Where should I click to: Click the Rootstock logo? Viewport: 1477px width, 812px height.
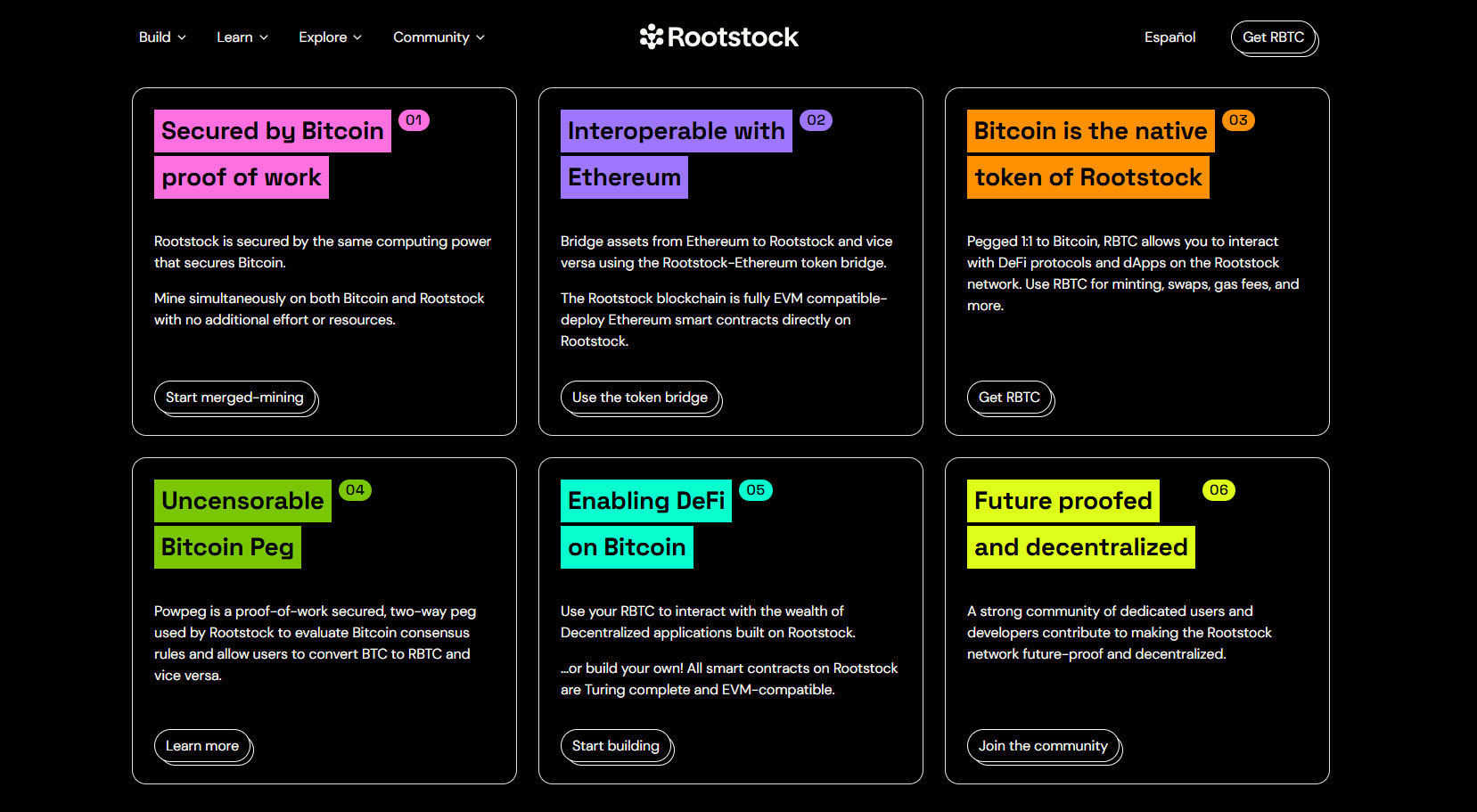[x=718, y=37]
